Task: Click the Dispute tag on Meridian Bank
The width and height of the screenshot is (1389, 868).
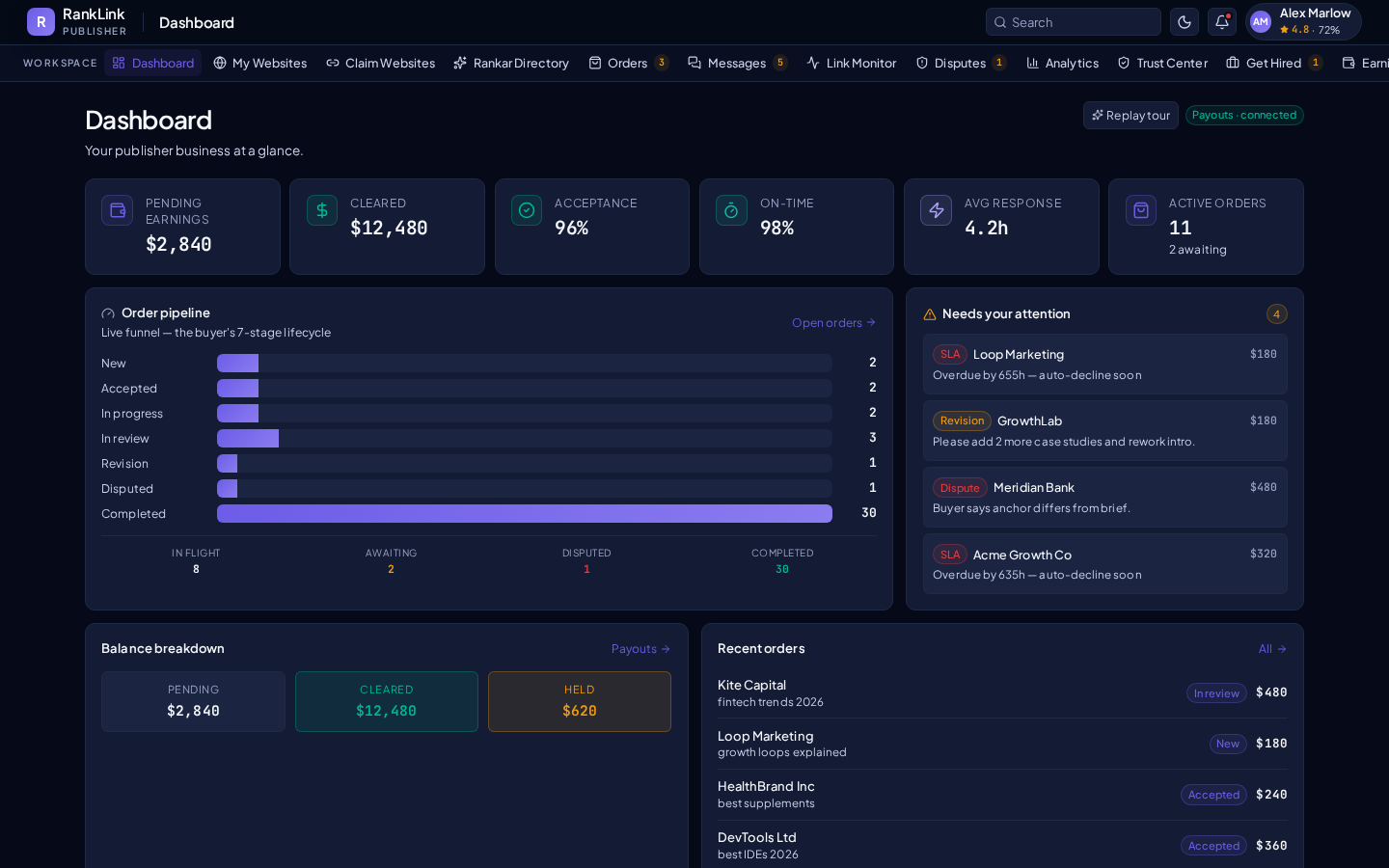Action: (x=960, y=487)
